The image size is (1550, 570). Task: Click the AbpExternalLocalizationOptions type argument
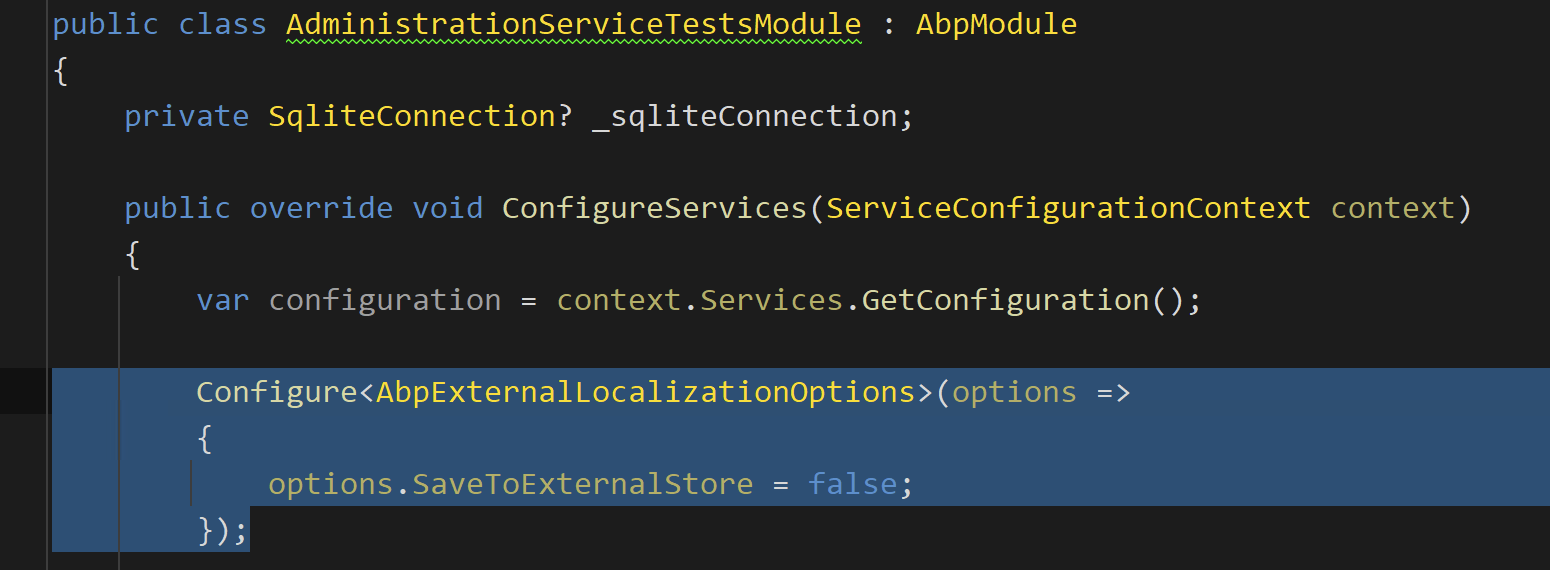[645, 392]
